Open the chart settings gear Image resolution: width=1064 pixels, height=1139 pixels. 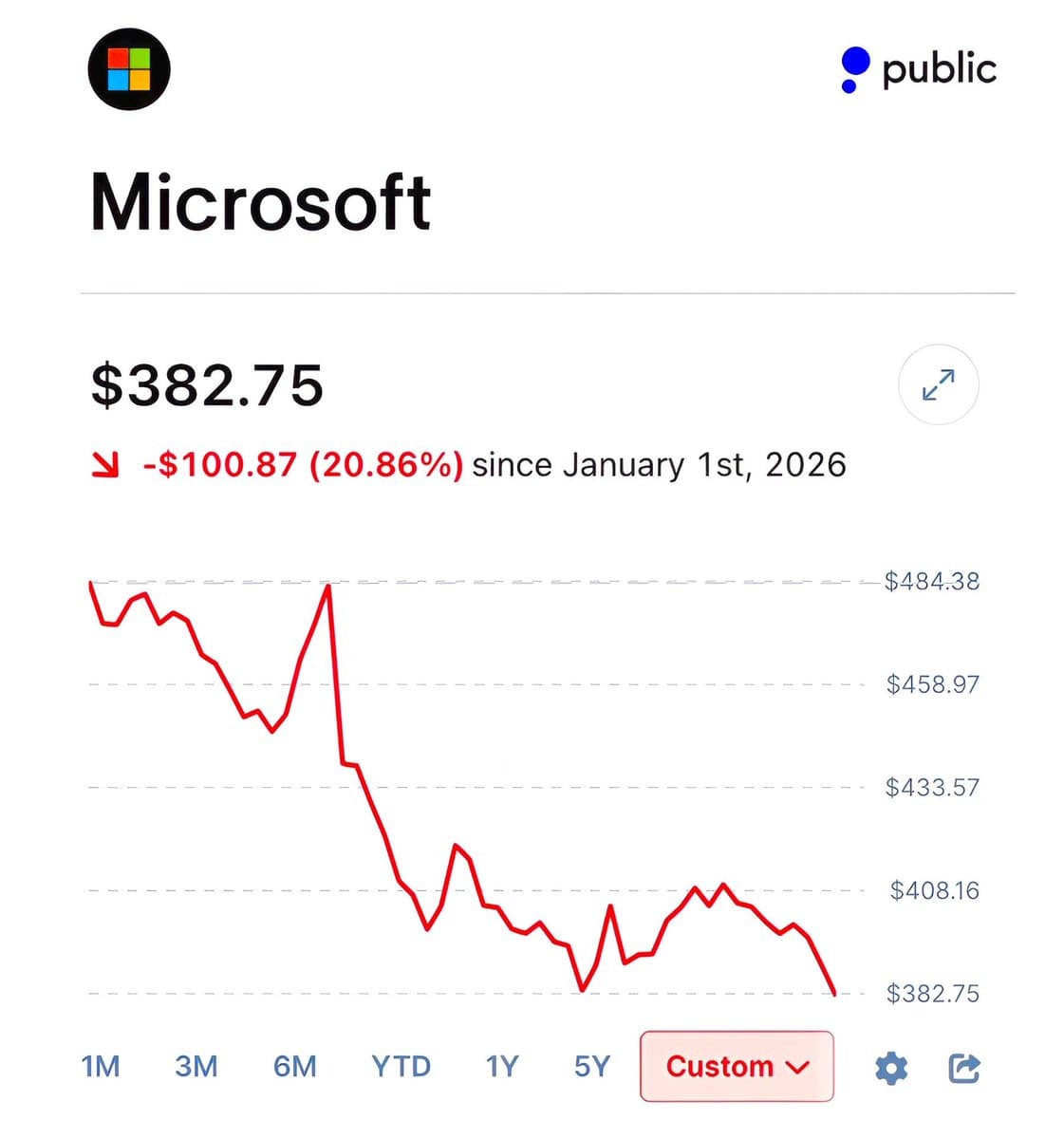(890, 1067)
